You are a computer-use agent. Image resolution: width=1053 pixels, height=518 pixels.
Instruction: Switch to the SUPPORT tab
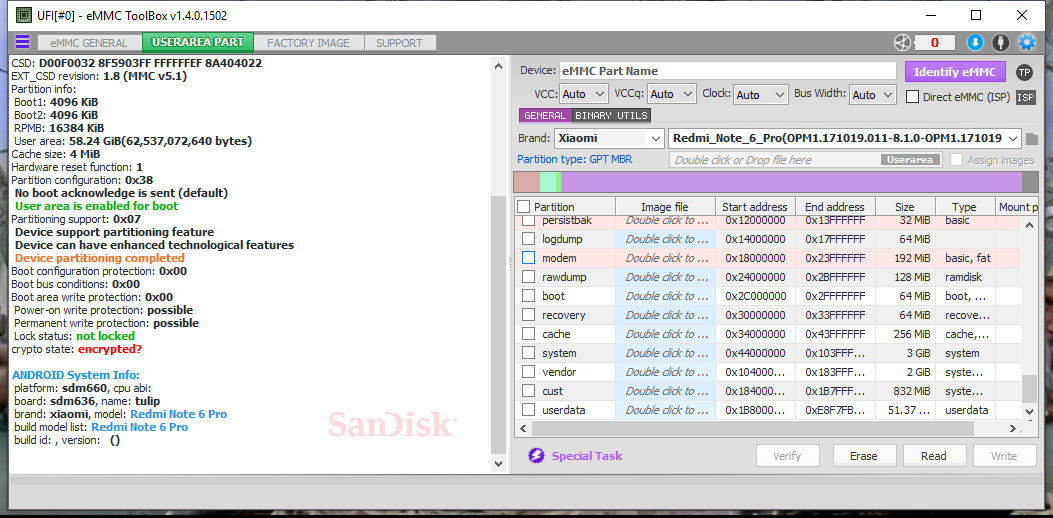[x=399, y=43]
